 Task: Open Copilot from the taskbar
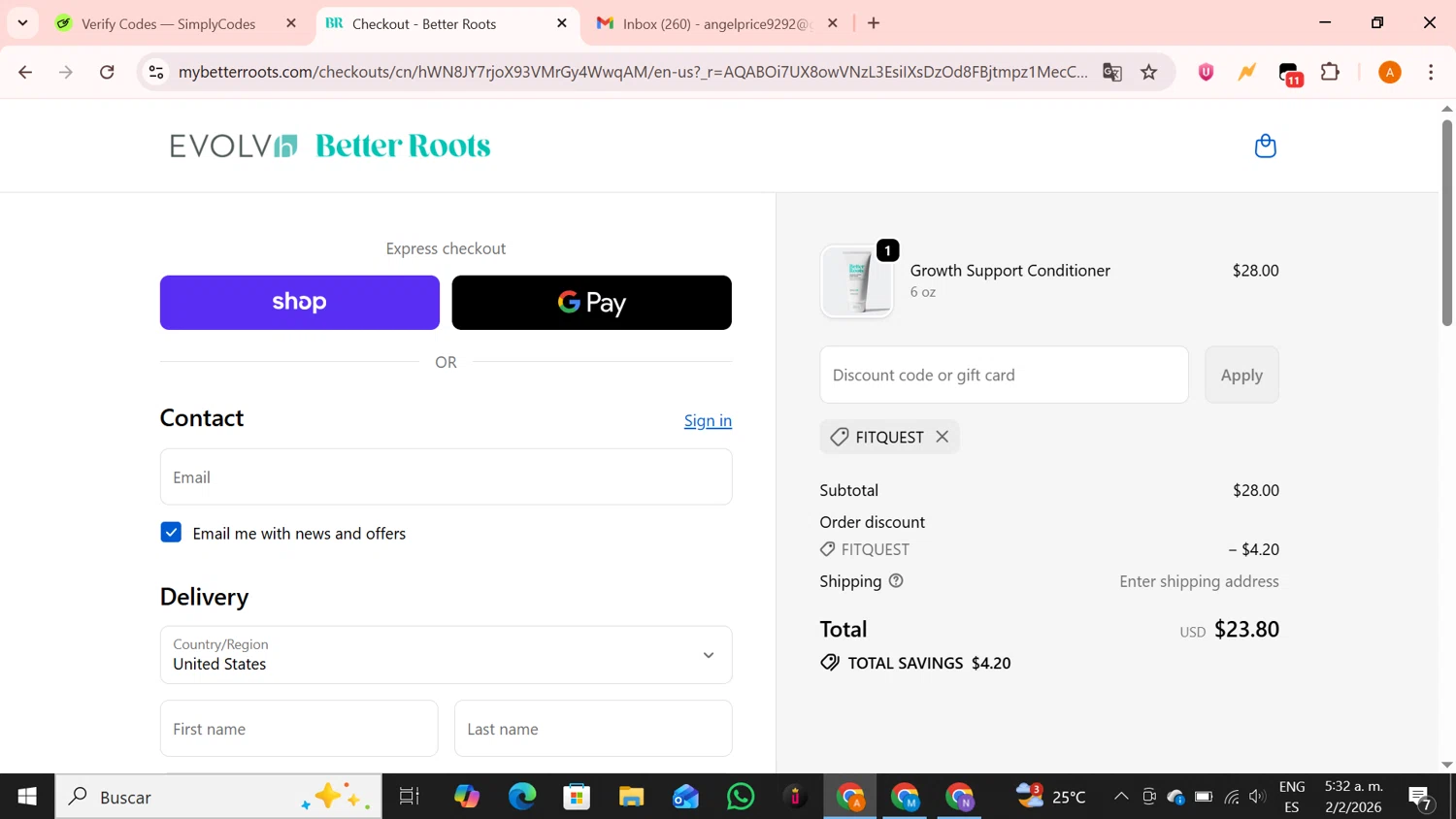point(467,797)
